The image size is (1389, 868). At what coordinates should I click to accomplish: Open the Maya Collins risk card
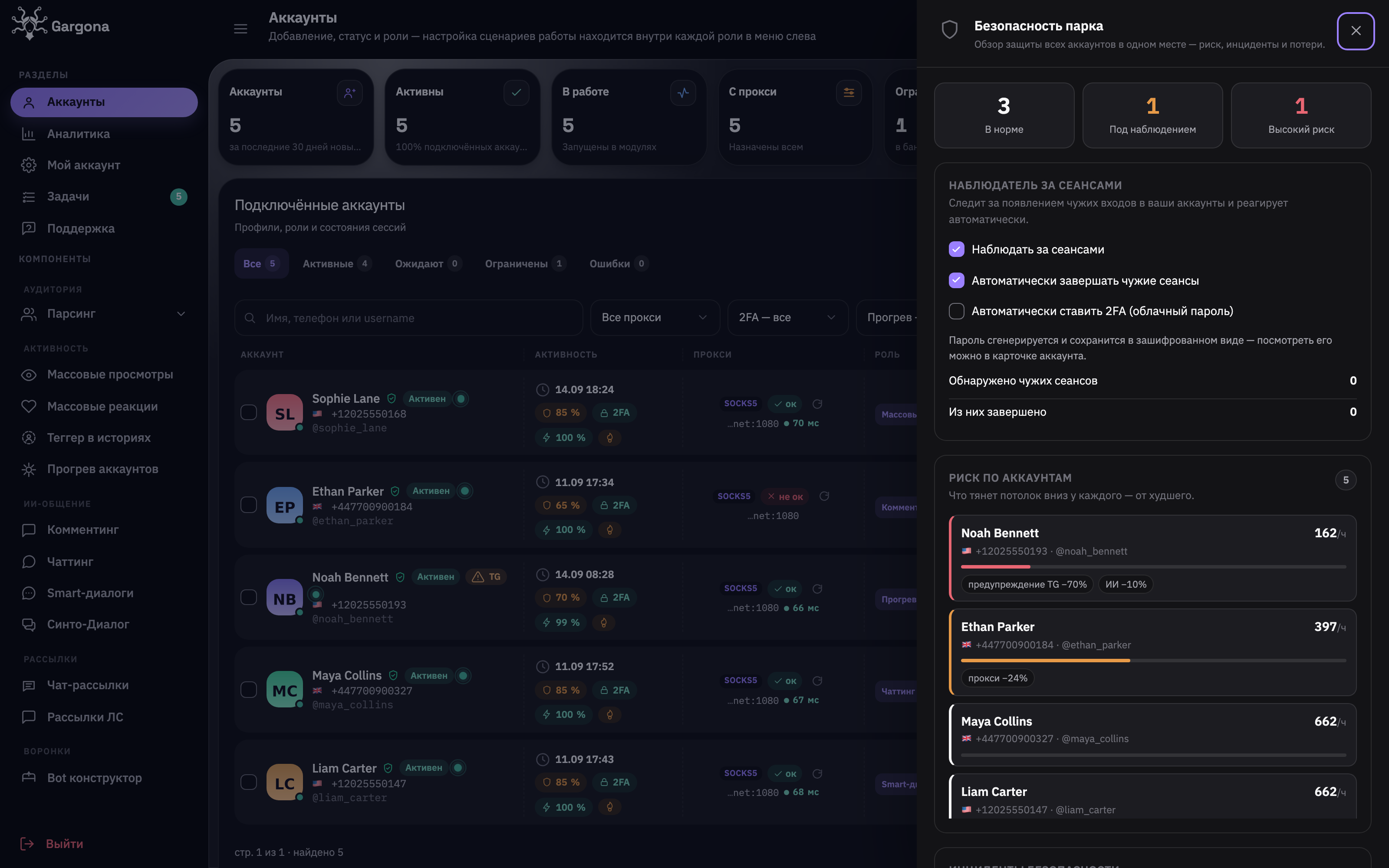[x=1152, y=734]
